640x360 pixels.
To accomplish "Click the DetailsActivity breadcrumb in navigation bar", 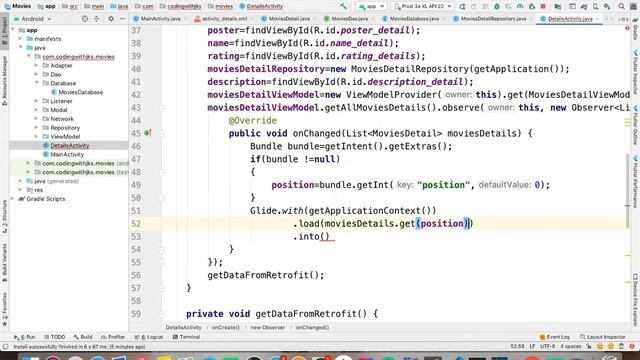I will click(x=261, y=6).
